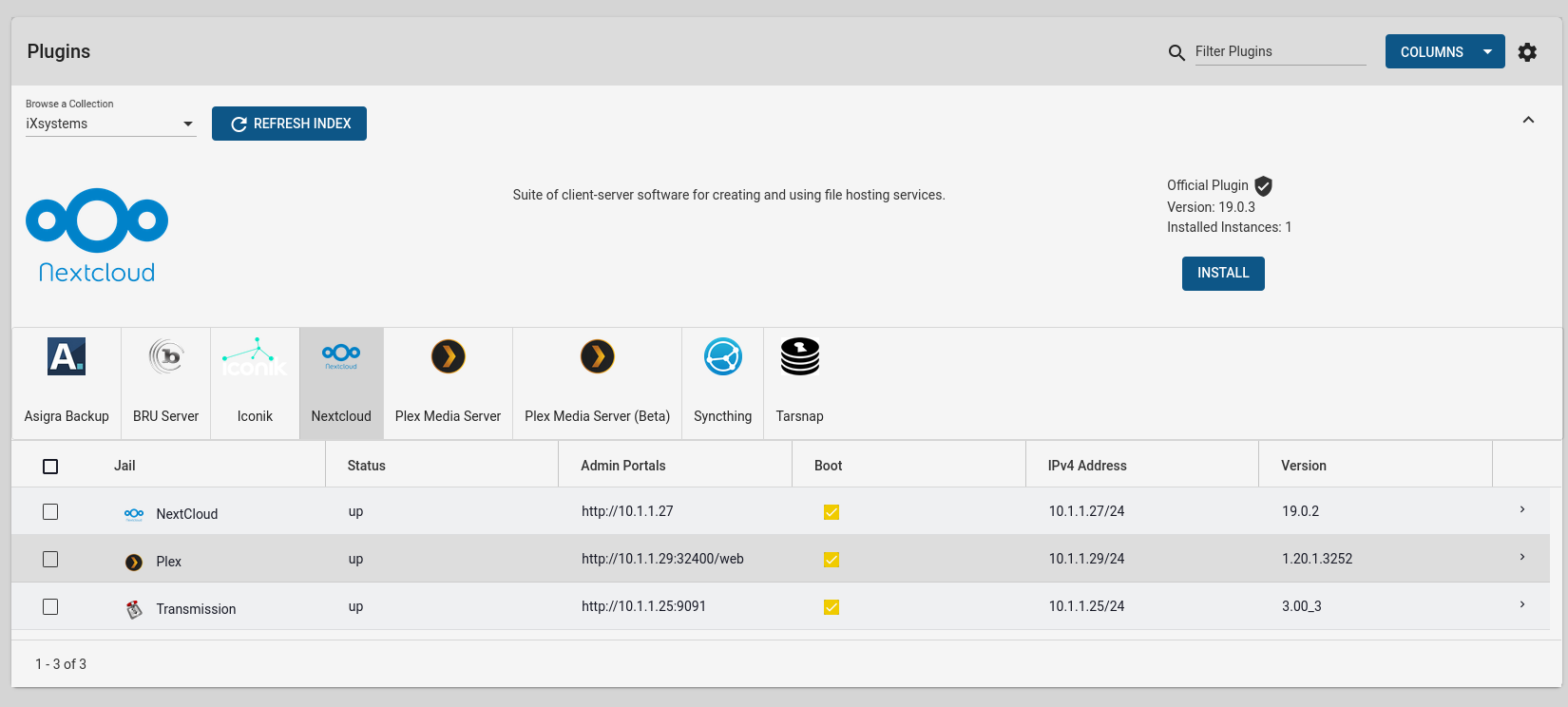Open the Transmission admin portal link

pyautogui.click(x=643, y=606)
